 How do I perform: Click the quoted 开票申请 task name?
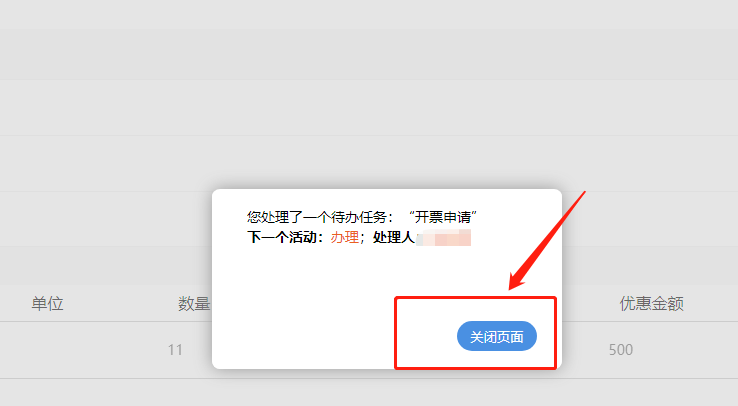click(x=442, y=217)
